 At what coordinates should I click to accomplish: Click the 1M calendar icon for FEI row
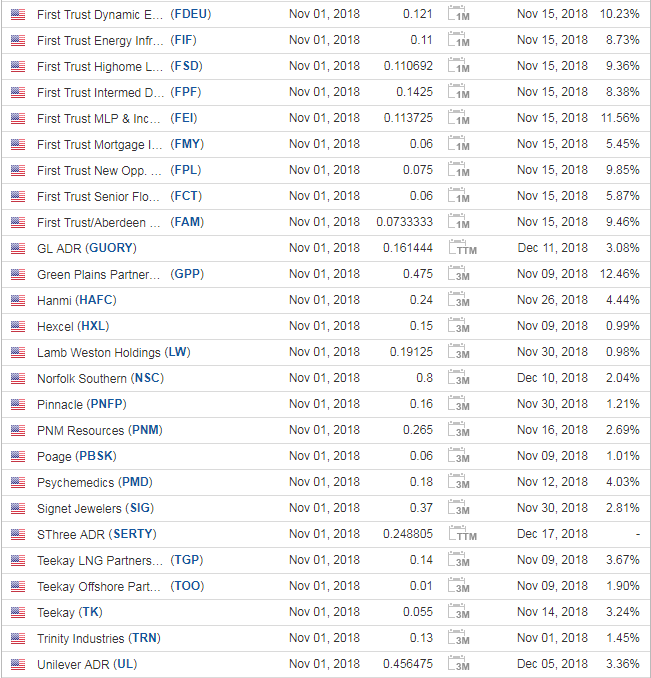[x=459, y=118]
